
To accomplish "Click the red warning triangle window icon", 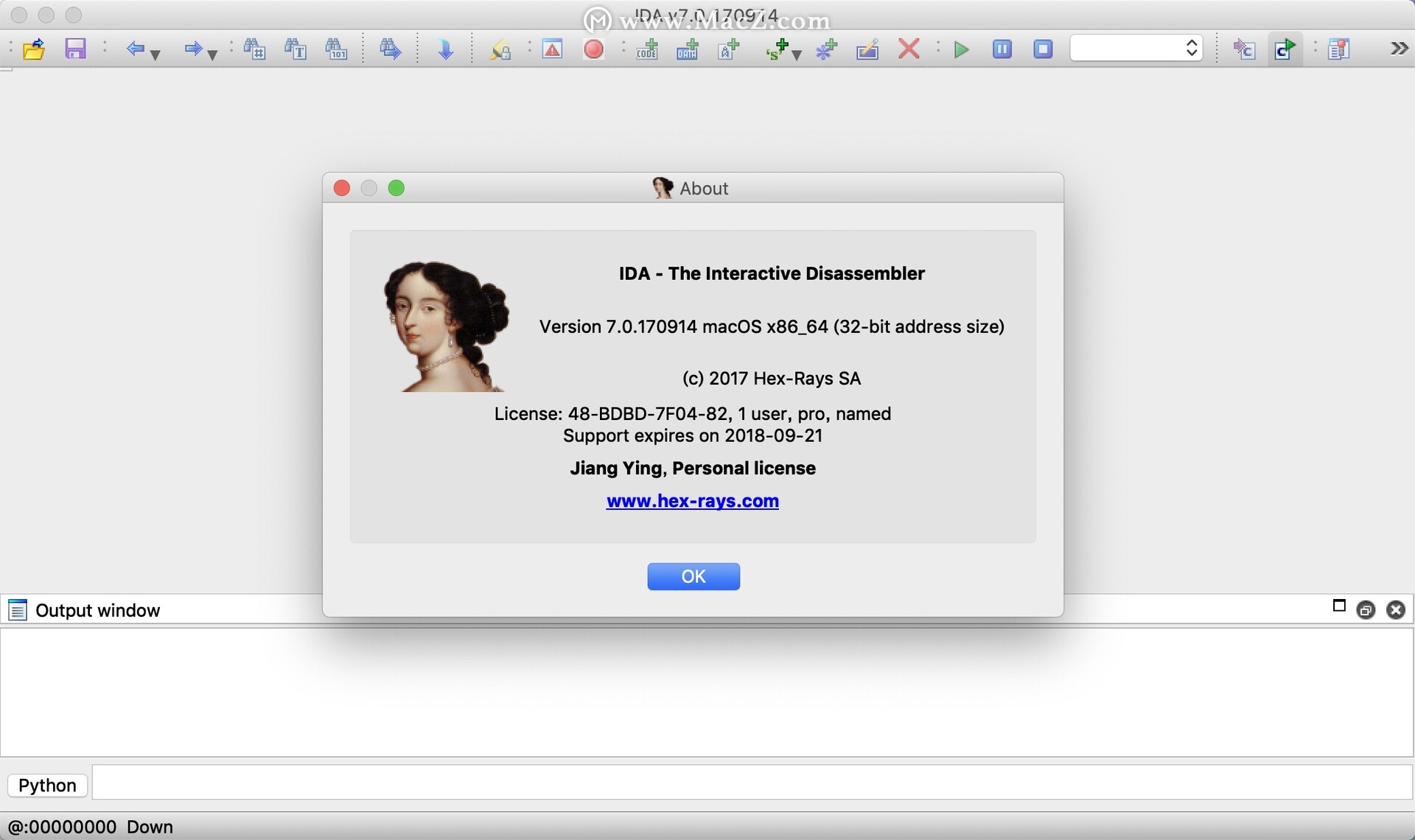I will [x=552, y=49].
